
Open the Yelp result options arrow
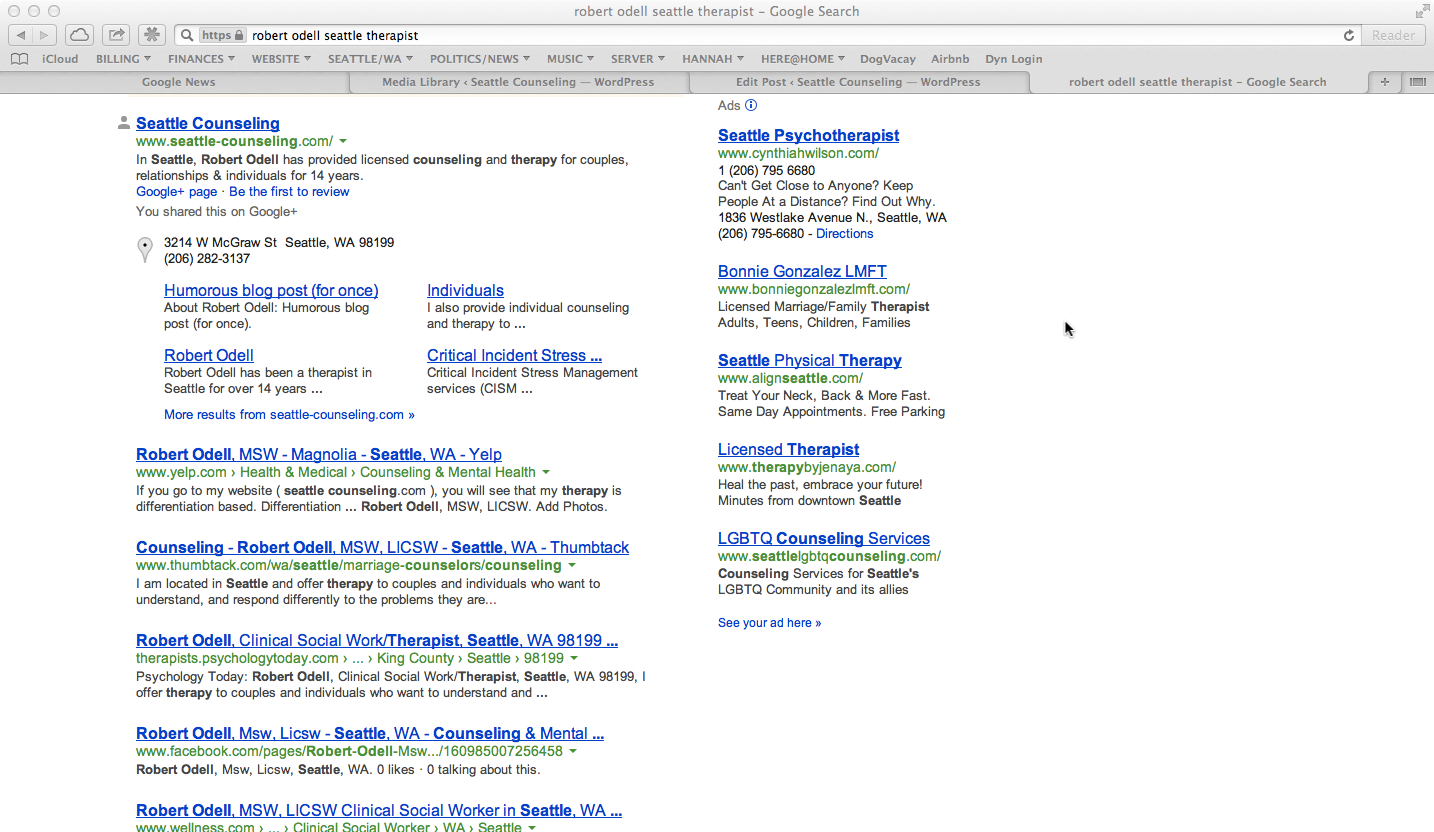[x=546, y=472]
